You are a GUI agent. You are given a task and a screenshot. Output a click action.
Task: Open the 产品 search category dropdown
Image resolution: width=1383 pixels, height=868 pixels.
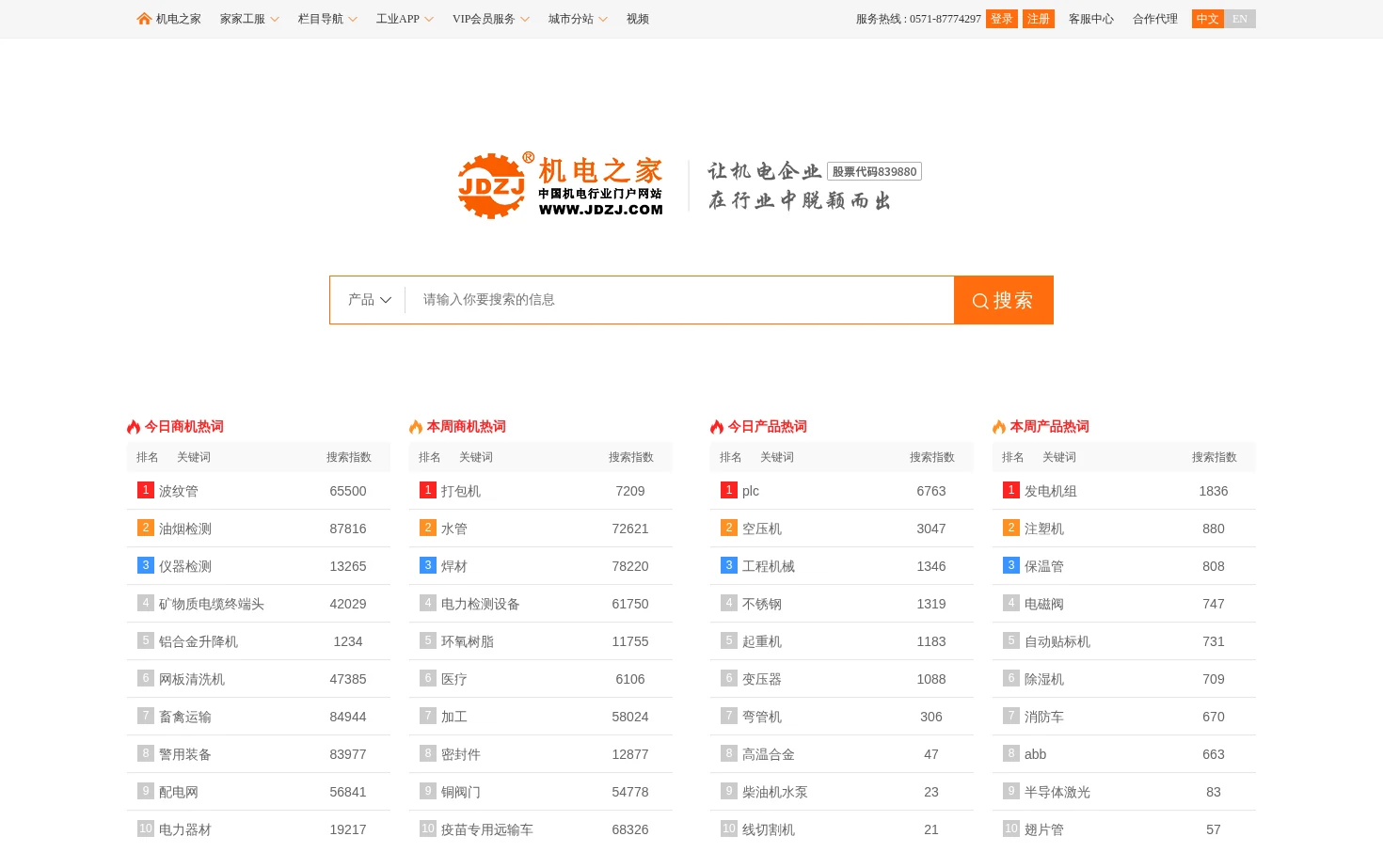coord(369,300)
